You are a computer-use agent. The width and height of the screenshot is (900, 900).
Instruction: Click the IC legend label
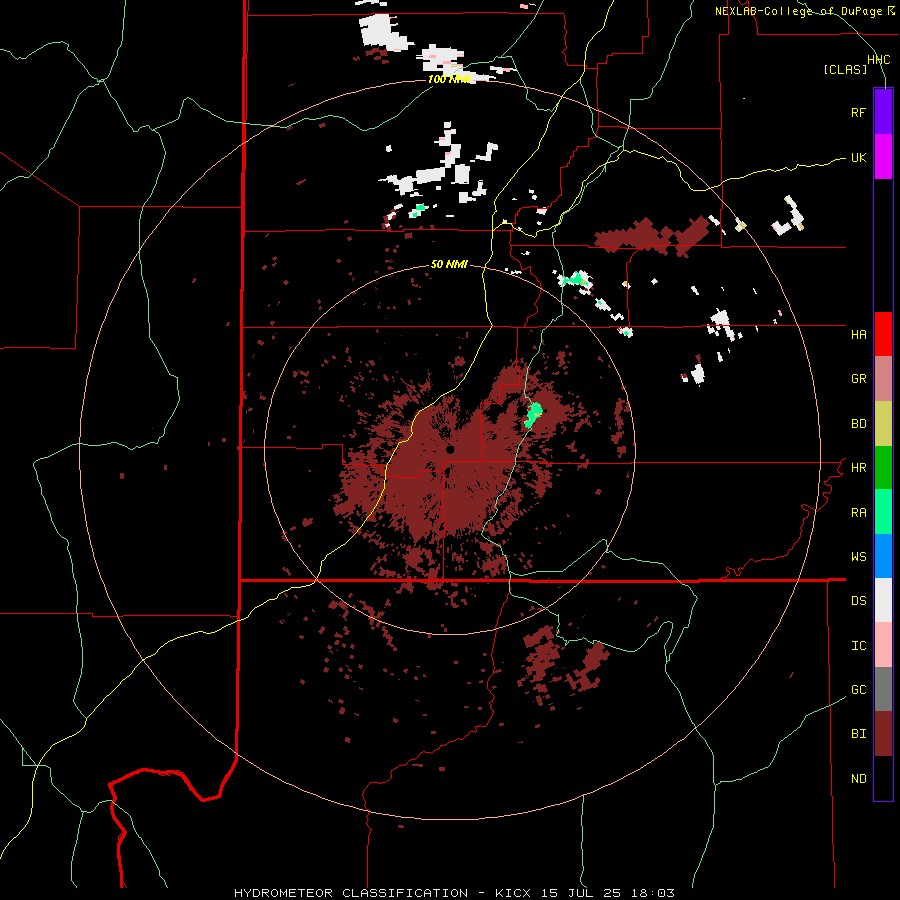coord(858,646)
